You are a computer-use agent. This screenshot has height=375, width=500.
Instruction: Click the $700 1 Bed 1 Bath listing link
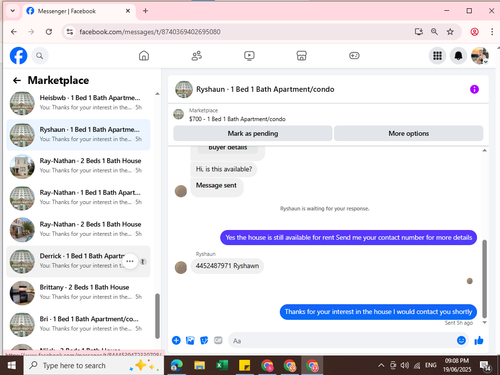pyautogui.click(x=237, y=119)
